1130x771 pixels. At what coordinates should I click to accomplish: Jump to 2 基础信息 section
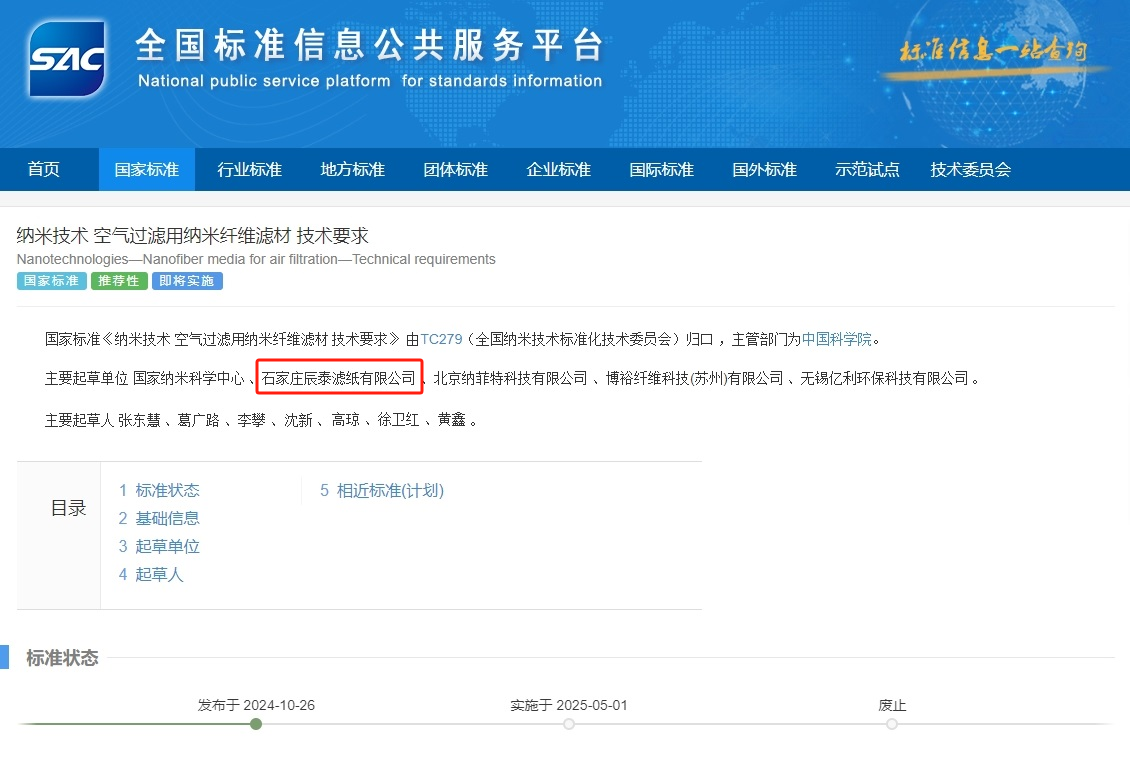click(159, 518)
